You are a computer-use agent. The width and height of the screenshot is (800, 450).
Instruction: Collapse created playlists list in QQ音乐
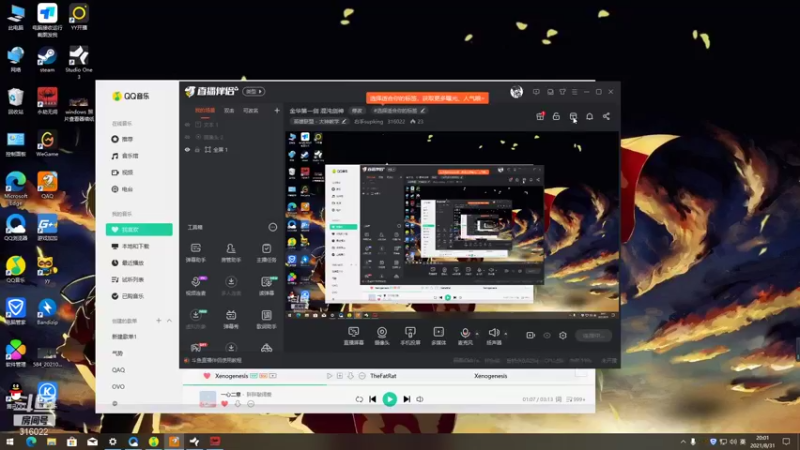pyautogui.click(x=169, y=320)
